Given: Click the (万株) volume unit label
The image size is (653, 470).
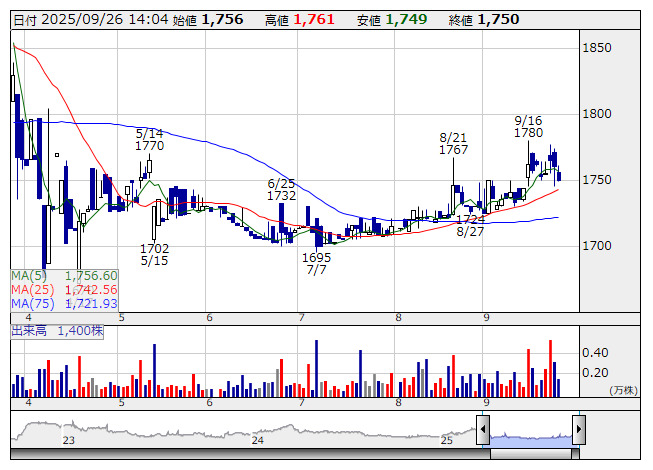Looking at the screenshot, I should (623, 390).
